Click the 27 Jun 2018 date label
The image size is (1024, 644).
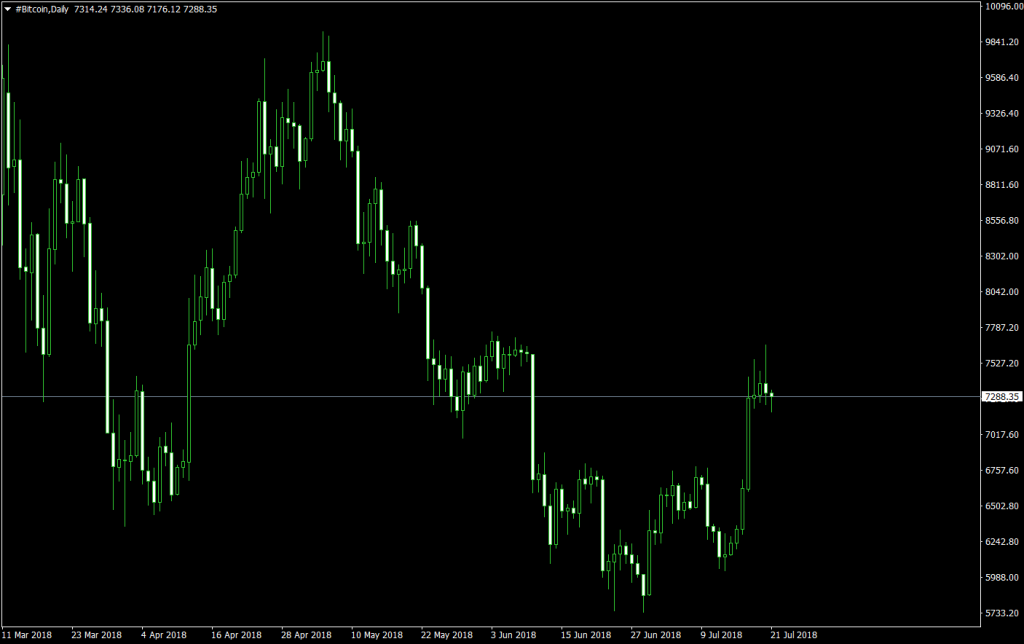[x=656, y=635]
